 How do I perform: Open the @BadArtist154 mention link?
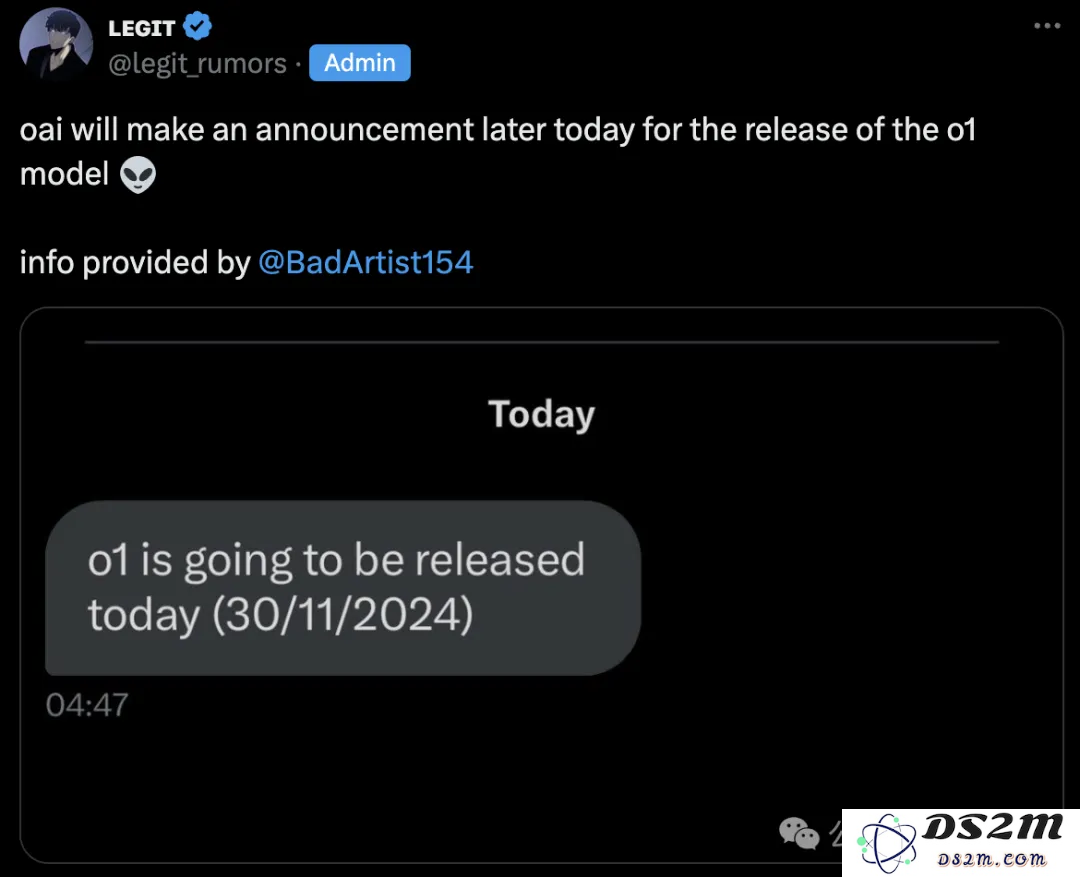pos(366,262)
